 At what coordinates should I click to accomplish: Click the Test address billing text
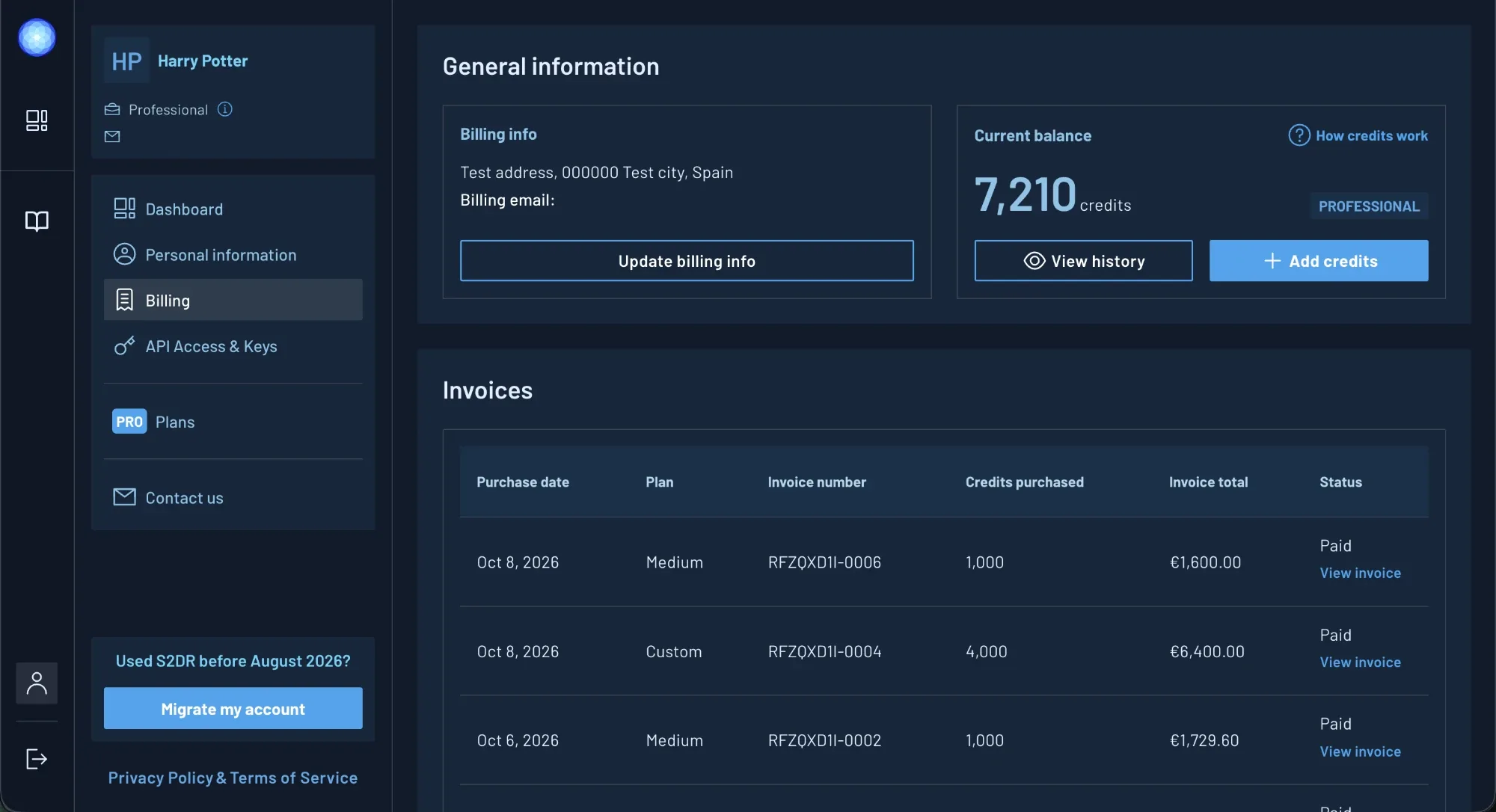(596, 173)
